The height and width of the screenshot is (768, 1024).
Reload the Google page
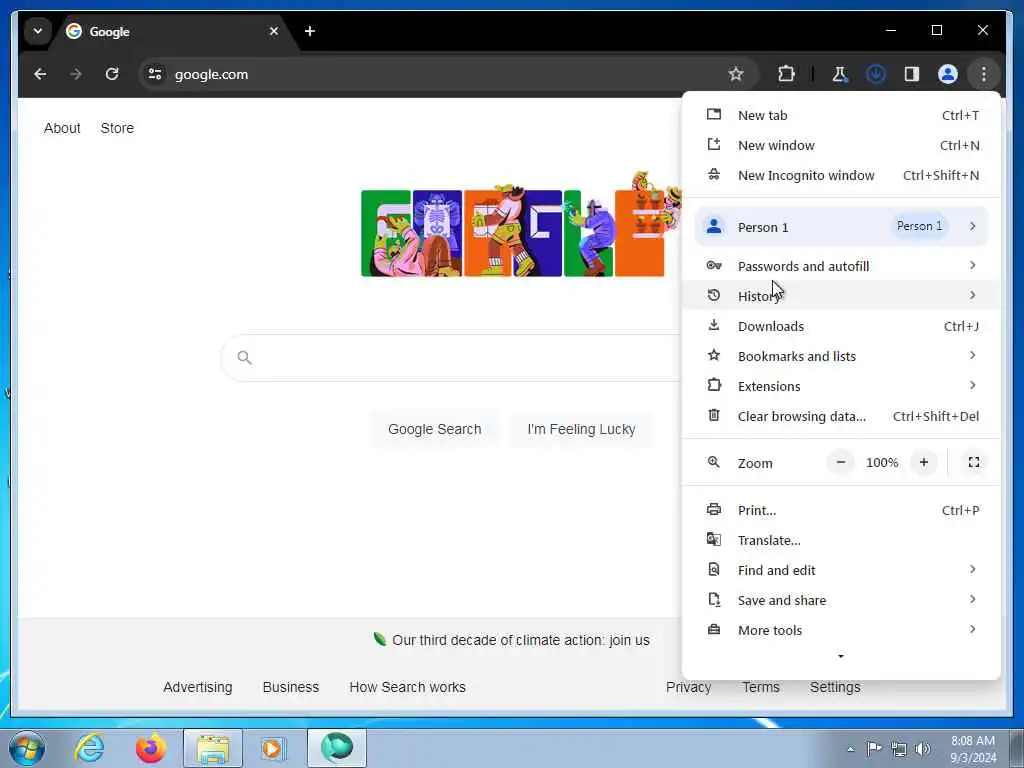pos(112,74)
